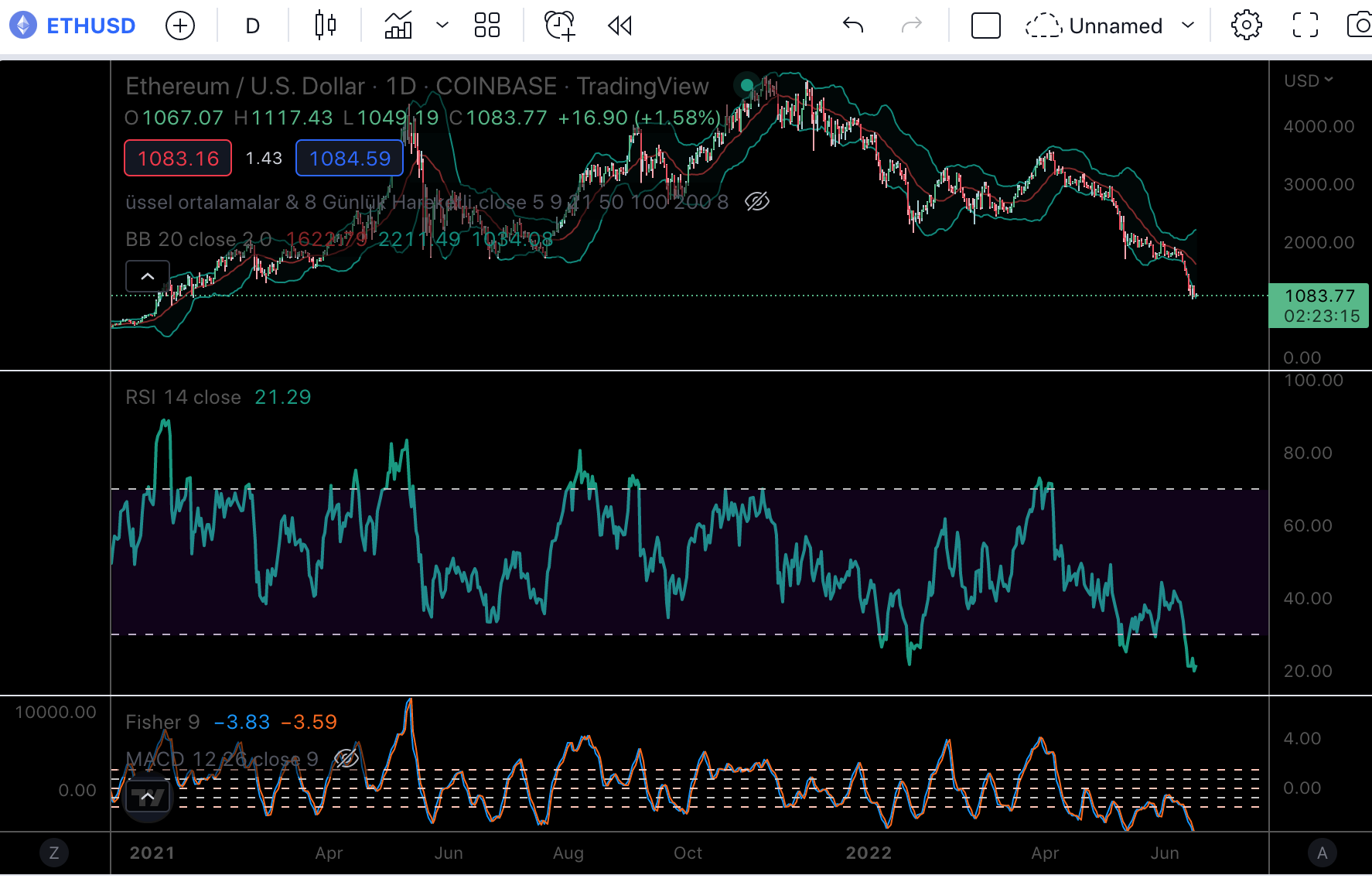Viewport: 1372px width, 882px height.
Task: Select the BB 20 close indicator label
Action: tap(199, 239)
